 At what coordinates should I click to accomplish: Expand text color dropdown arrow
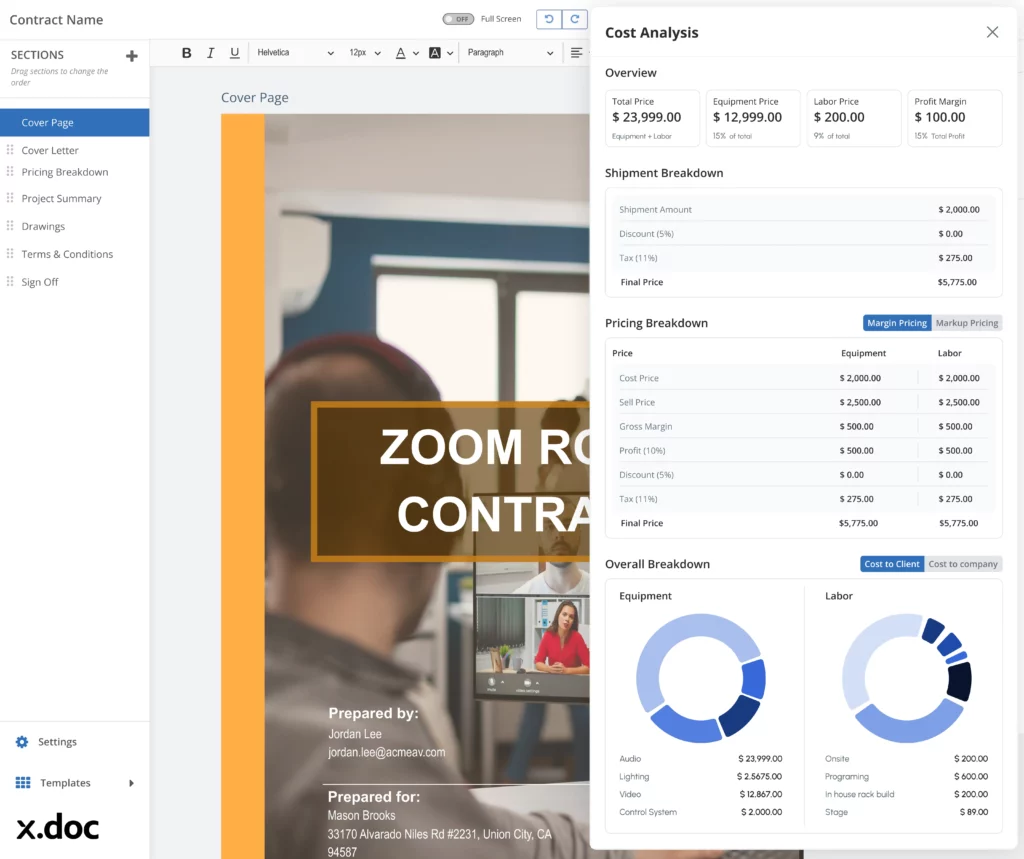[416, 54]
